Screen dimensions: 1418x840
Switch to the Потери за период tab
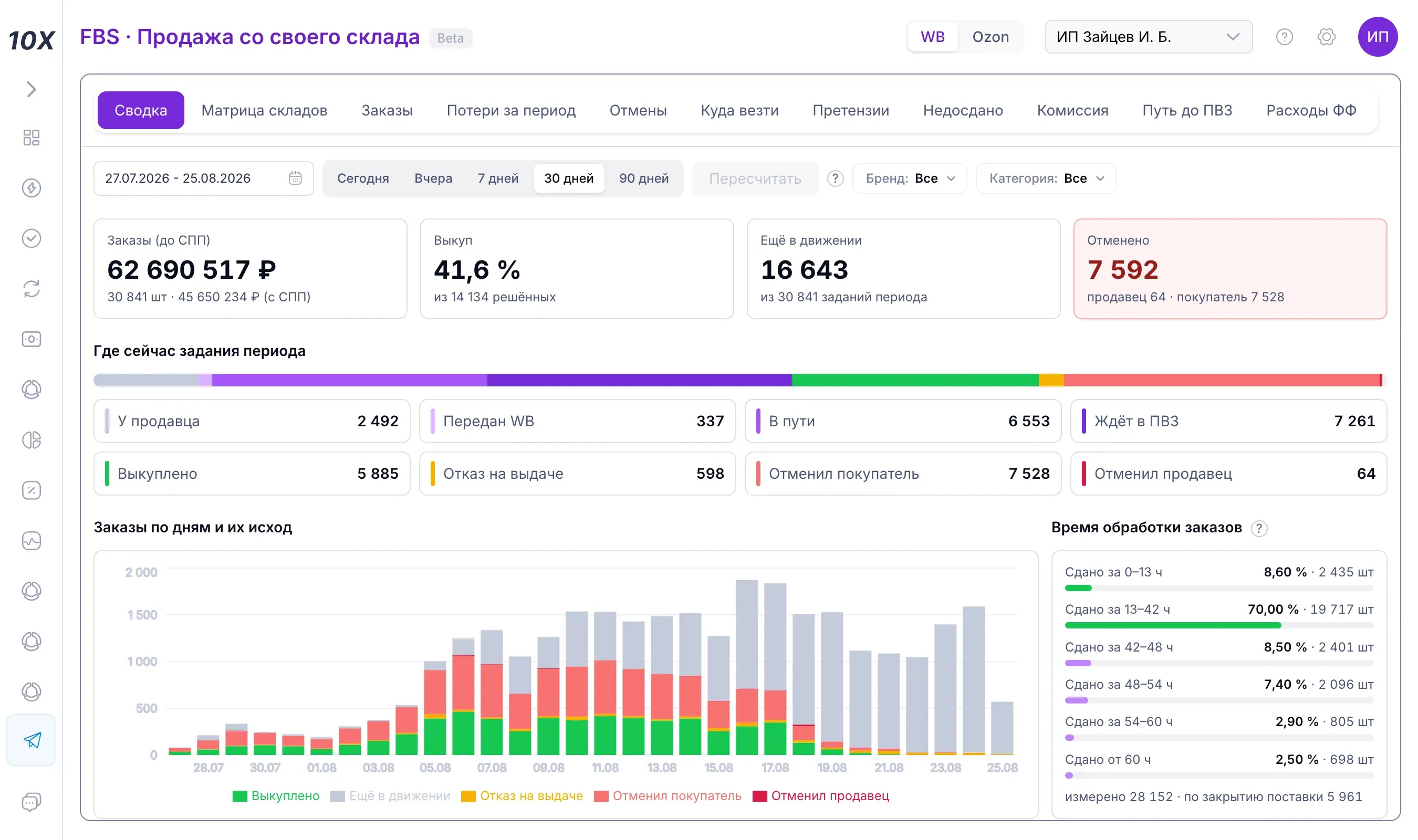tap(510, 110)
